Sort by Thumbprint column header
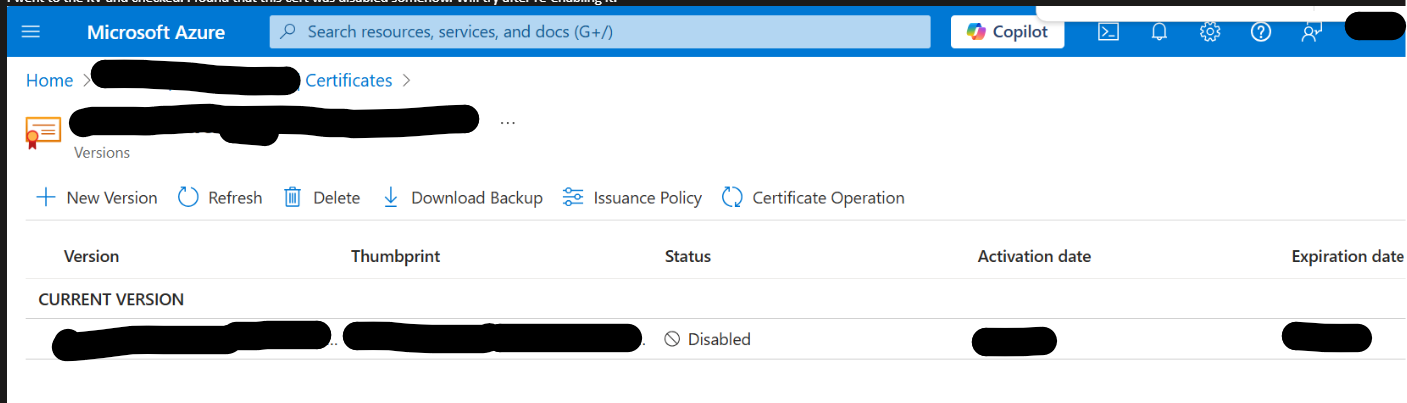Viewport: 1407px width, 403px height. click(x=396, y=257)
